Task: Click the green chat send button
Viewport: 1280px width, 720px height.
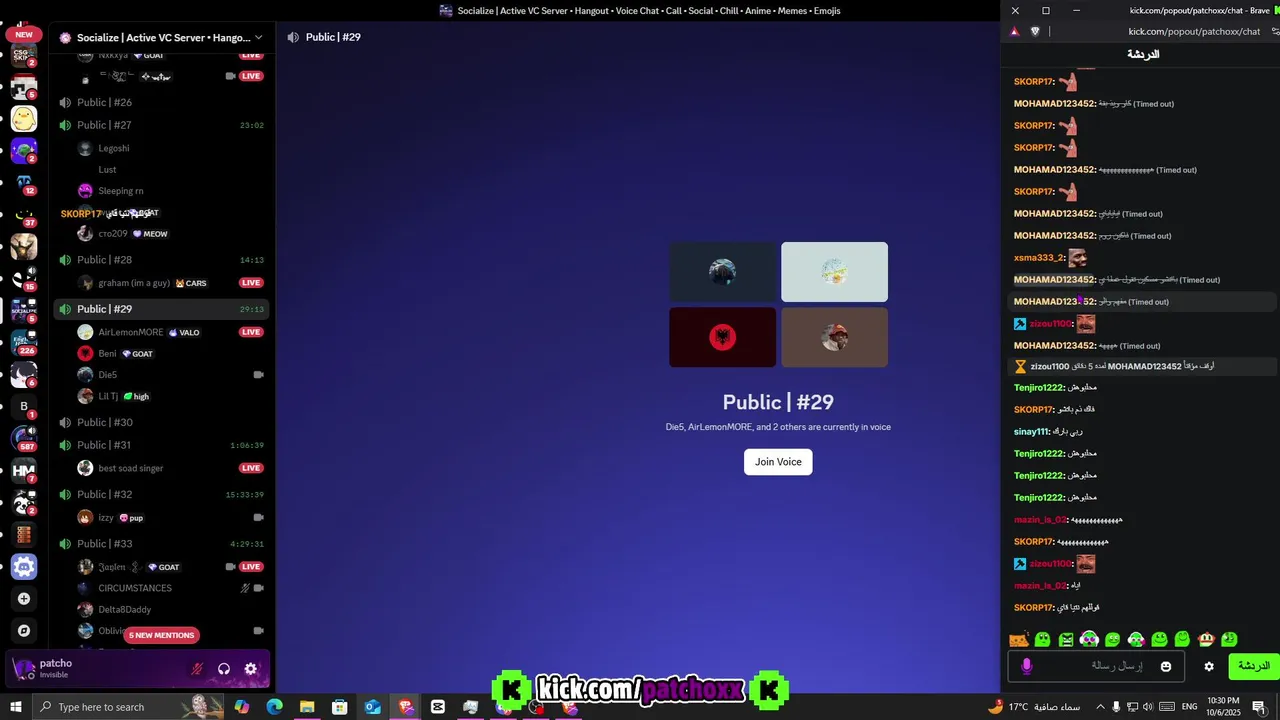Action: click(x=1253, y=666)
